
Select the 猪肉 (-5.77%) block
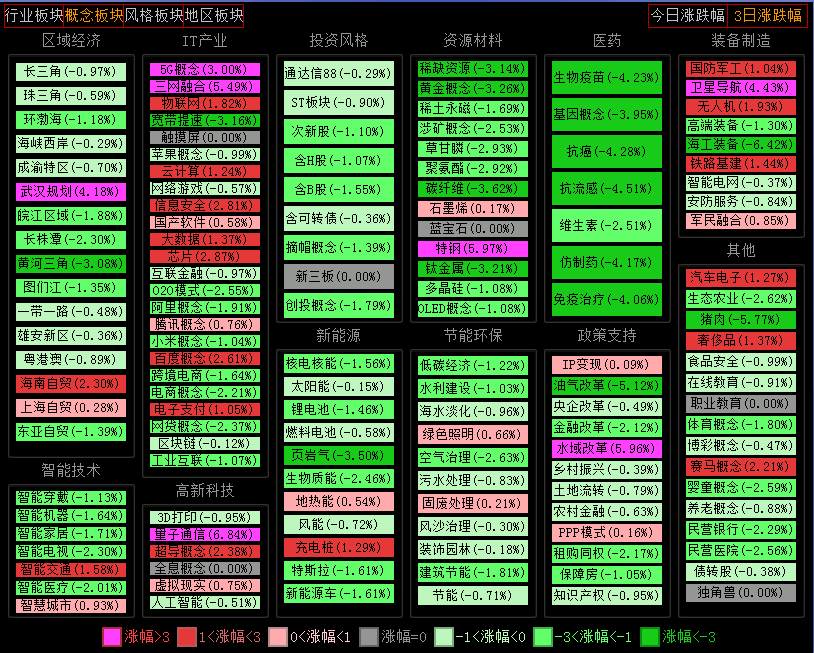click(741, 320)
